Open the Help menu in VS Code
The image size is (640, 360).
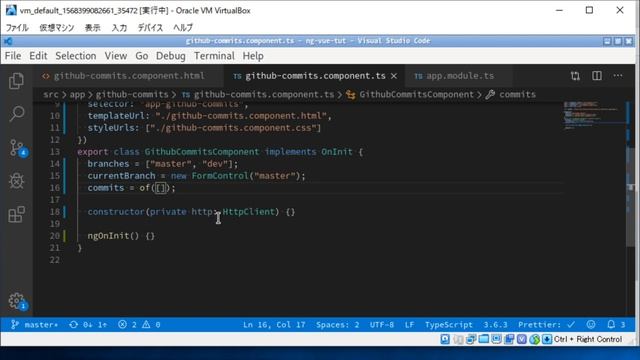click(x=253, y=56)
